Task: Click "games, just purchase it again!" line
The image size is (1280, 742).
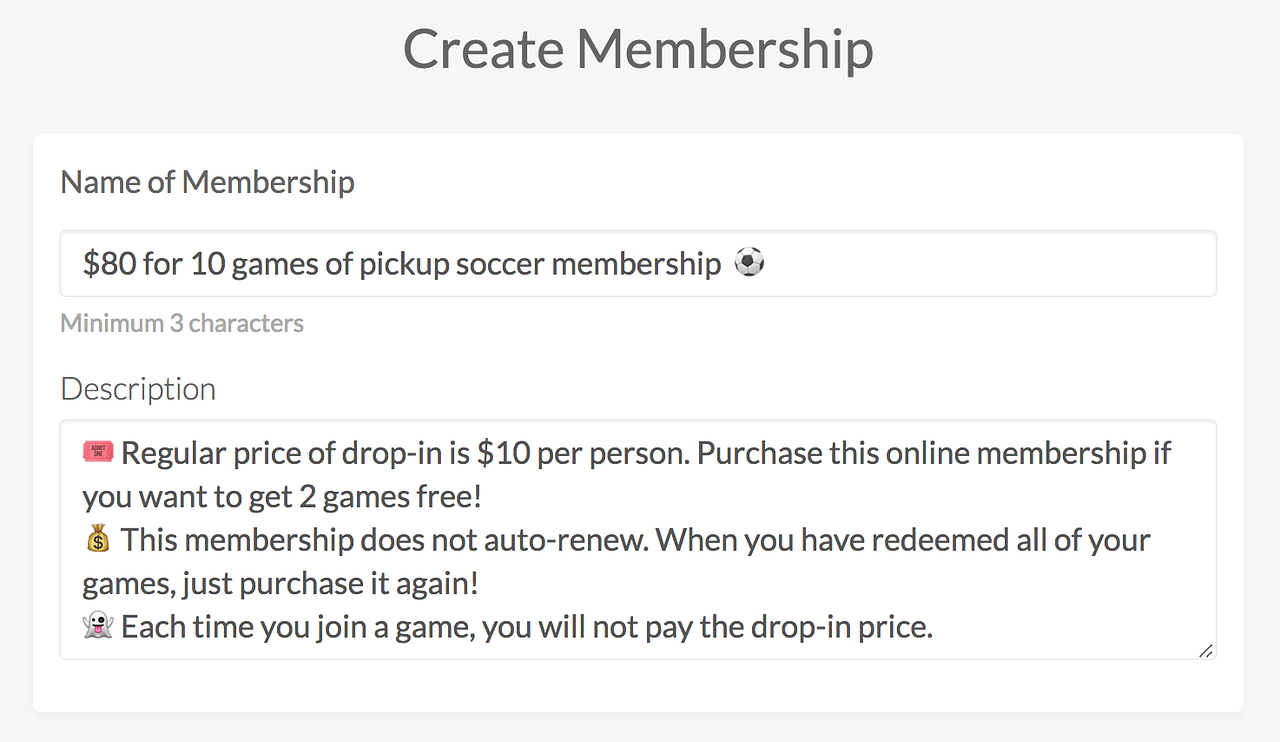Action: coord(280,584)
